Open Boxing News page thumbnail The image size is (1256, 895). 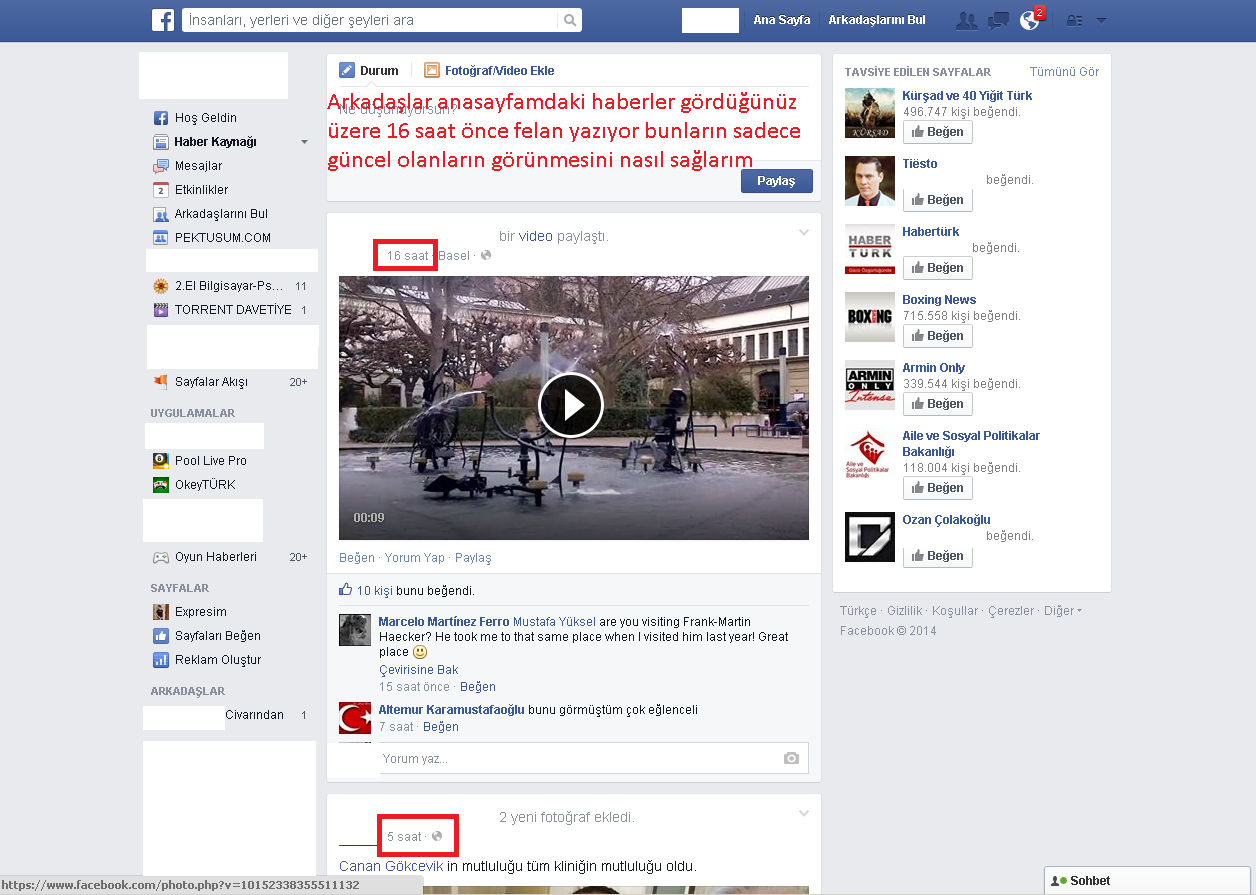coord(870,317)
